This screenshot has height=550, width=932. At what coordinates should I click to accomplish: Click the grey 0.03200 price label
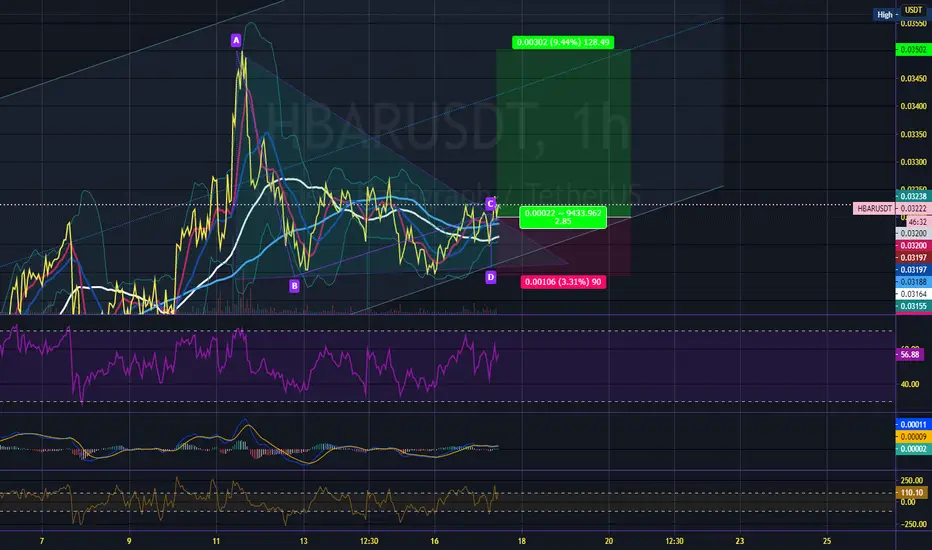913,234
